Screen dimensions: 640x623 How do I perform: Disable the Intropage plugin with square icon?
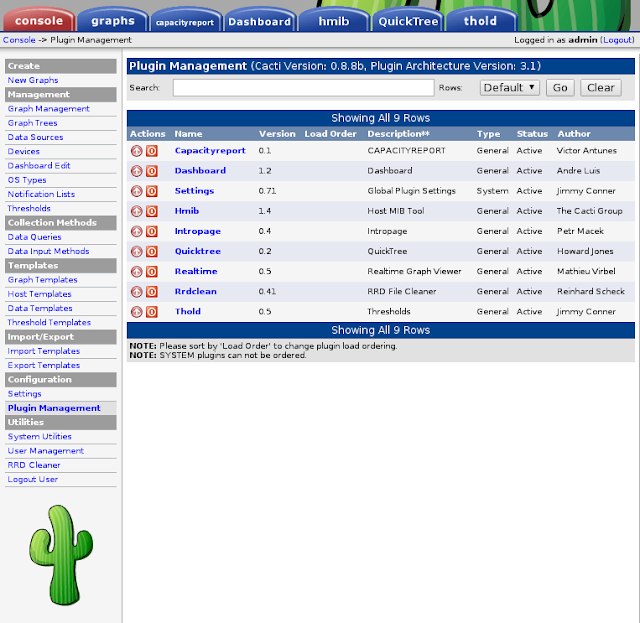click(x=152, y=231)
